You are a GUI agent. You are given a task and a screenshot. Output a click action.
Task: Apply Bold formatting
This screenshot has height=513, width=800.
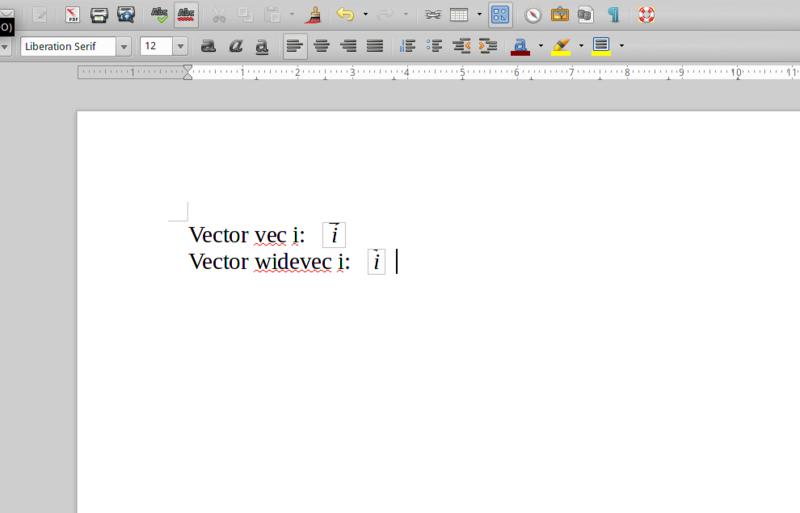point(208,46)
